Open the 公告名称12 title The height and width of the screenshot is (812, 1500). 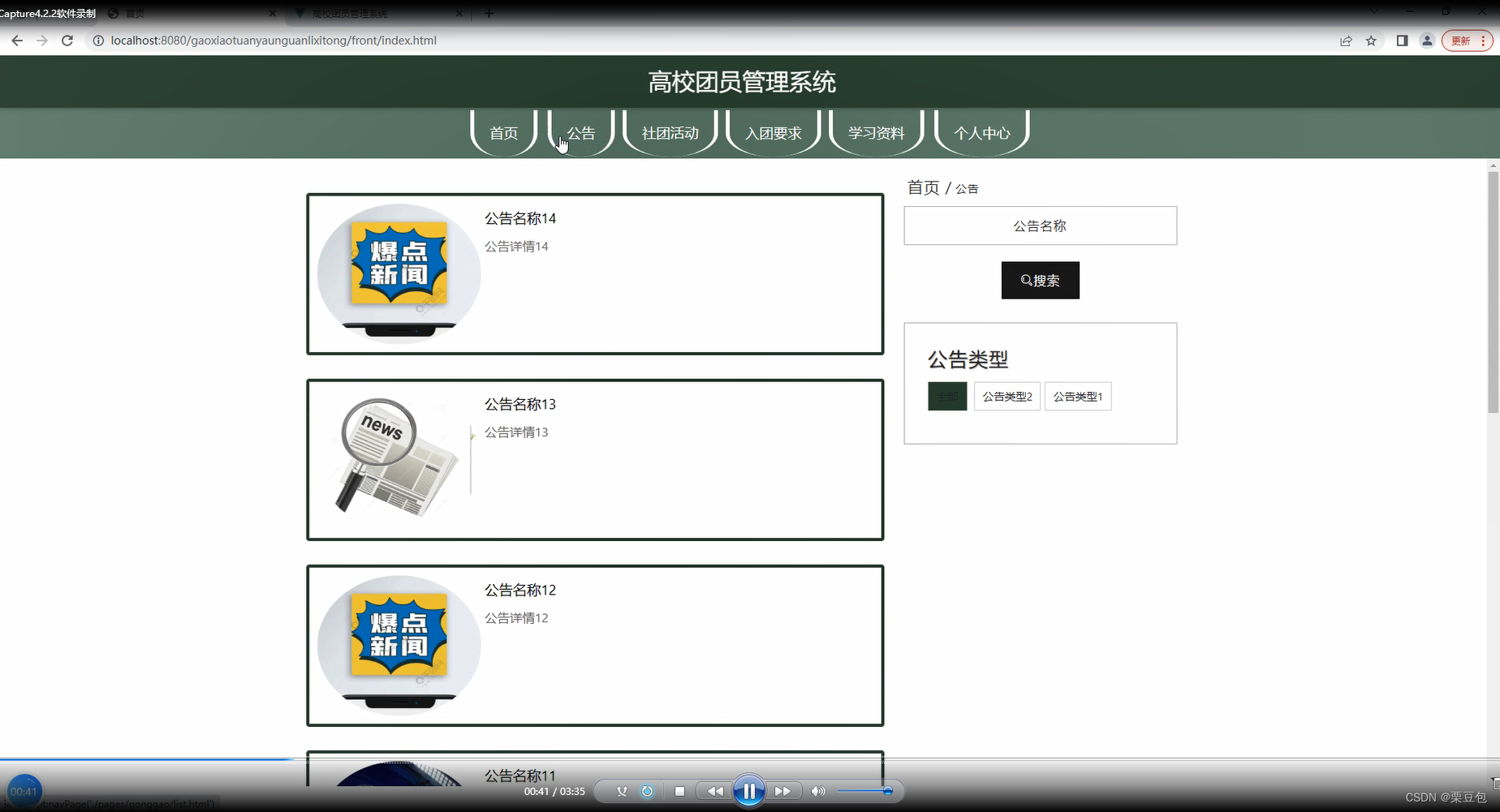click(520, 590)
